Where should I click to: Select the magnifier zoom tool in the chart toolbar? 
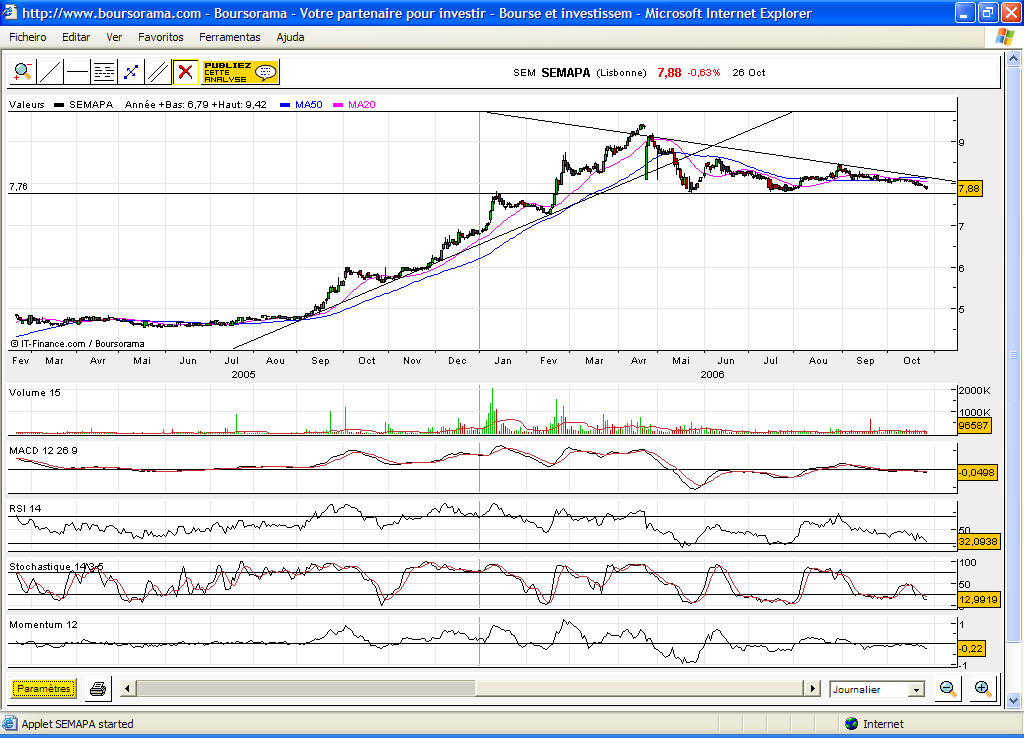(x=23, y=72)
